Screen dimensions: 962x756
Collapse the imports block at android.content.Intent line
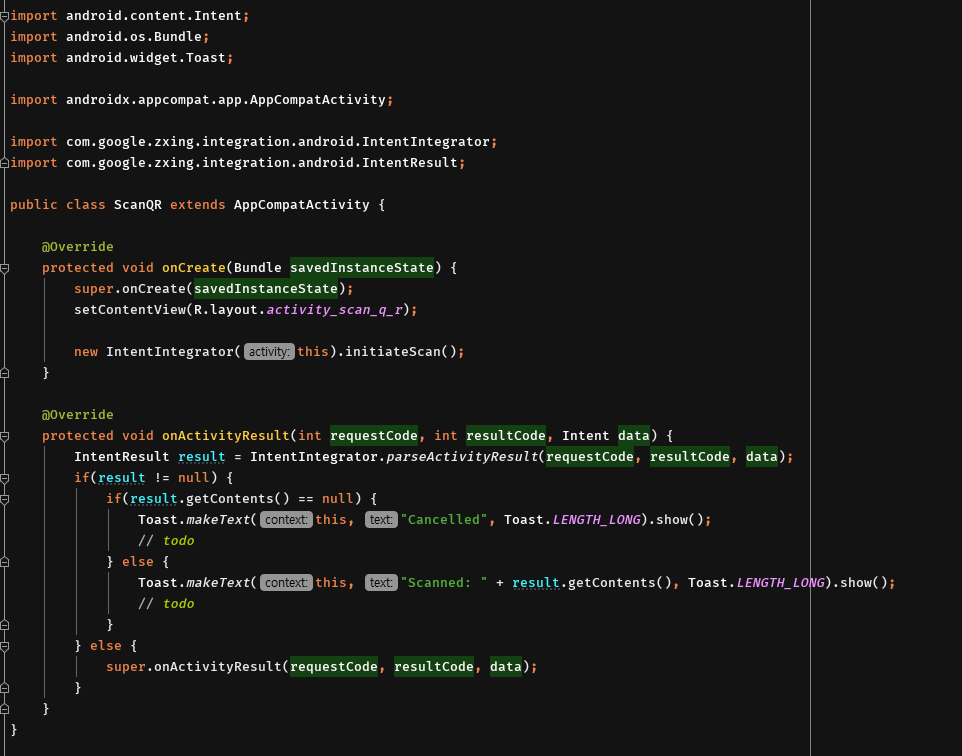pyautogui.click(x=4, y=17)
